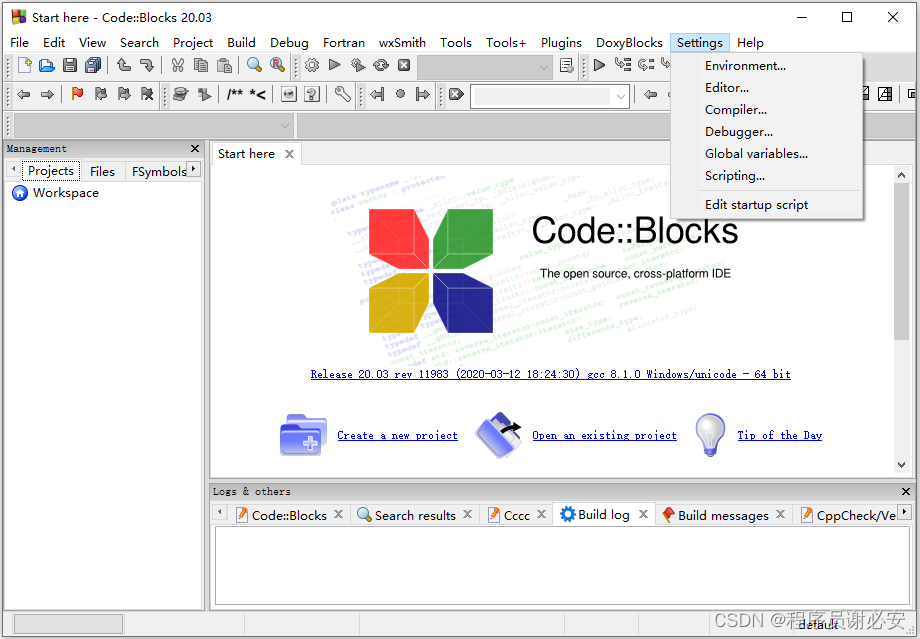Viewport: 920px width, 639px height.
Task: Click the Paste clipboard icon
Action: coord(224,65)
